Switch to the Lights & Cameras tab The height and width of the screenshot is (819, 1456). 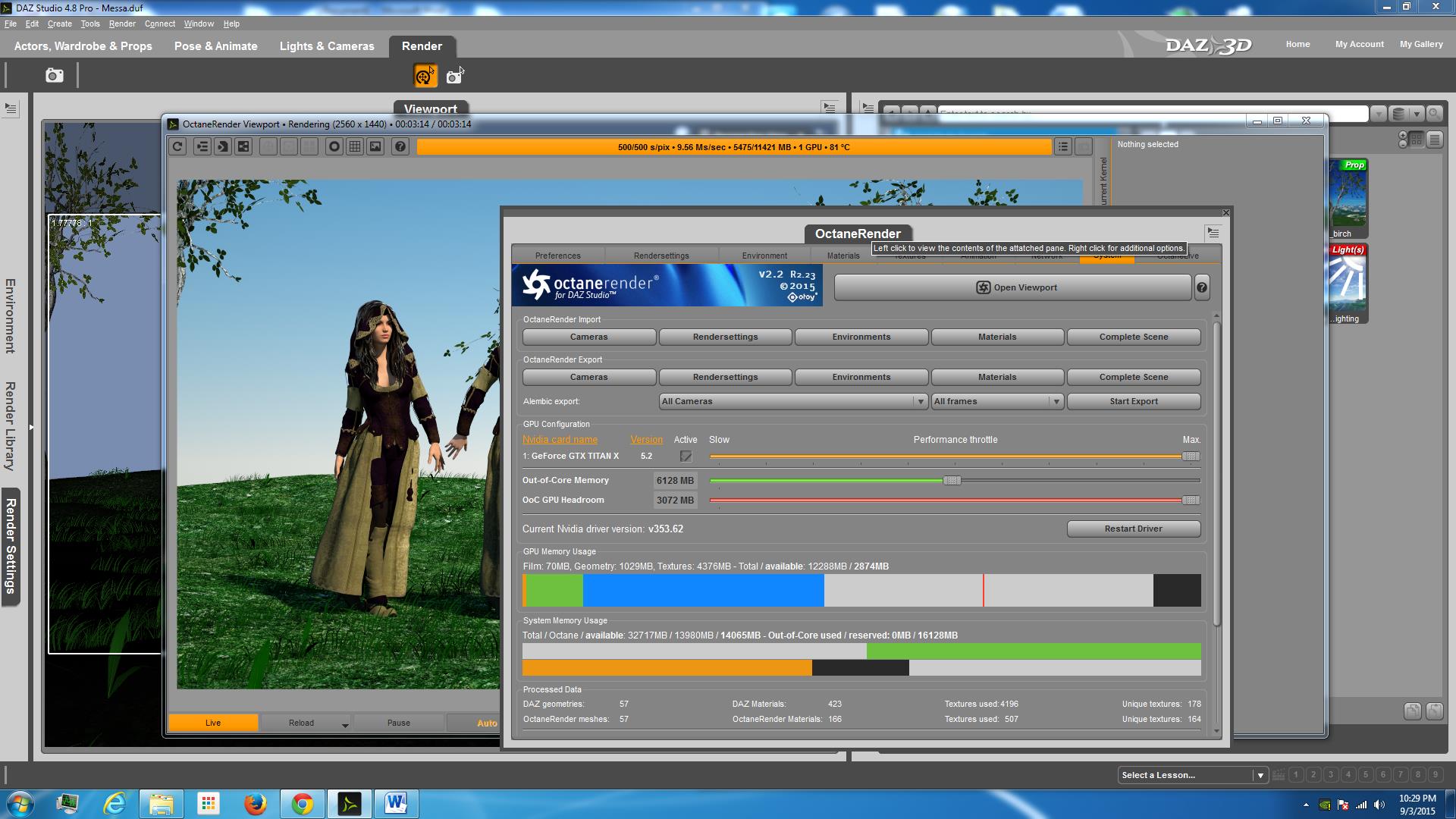(x=327, y=46)
